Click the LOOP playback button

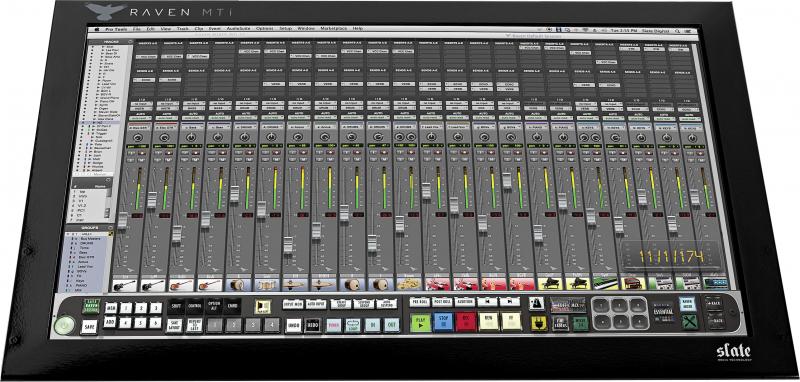pos(353,325)
